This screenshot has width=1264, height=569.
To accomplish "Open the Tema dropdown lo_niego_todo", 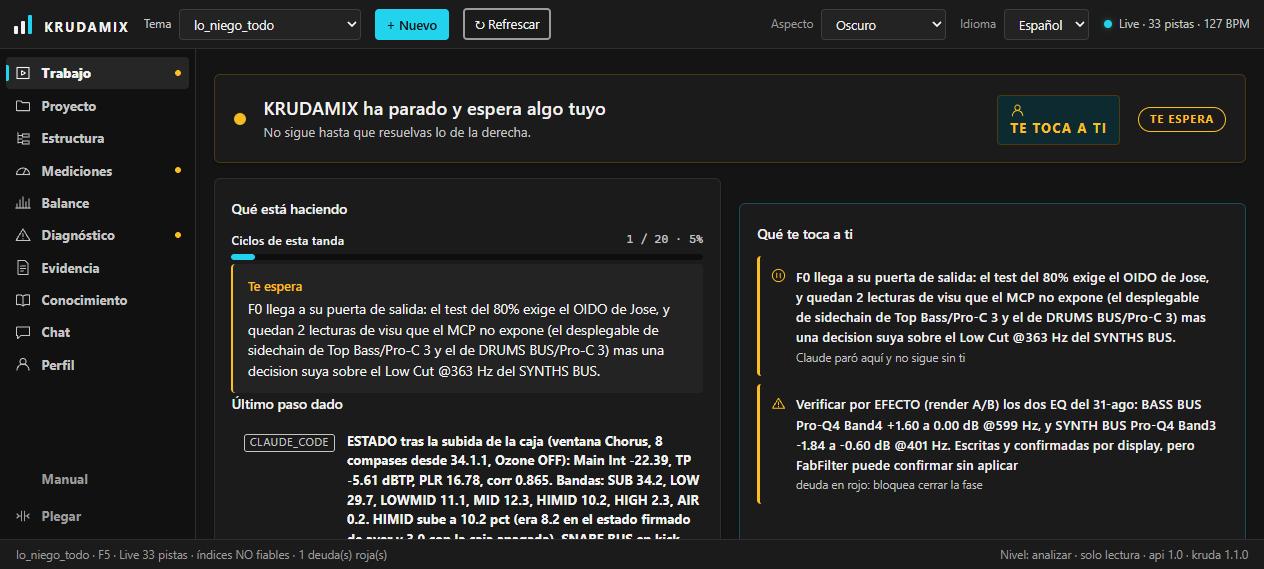I will coord(270,24).
